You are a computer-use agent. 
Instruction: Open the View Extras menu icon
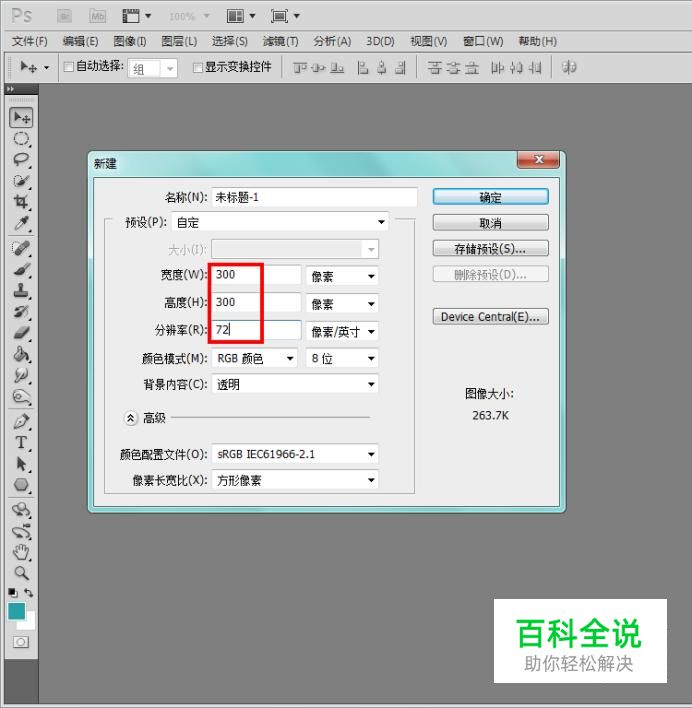tap(136, 17)
